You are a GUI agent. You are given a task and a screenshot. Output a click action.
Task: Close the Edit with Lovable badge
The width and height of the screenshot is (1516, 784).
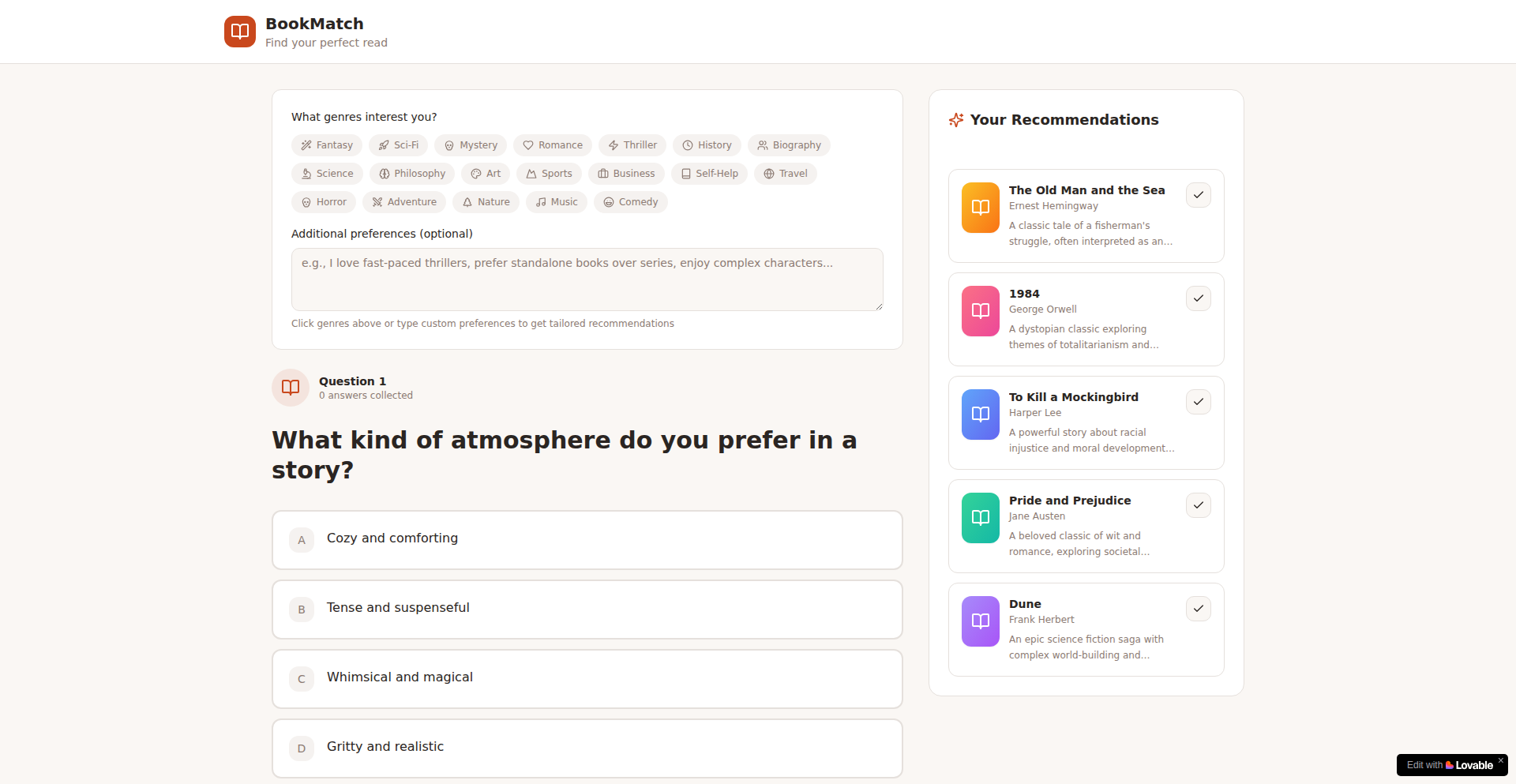tap(1501, 760)
